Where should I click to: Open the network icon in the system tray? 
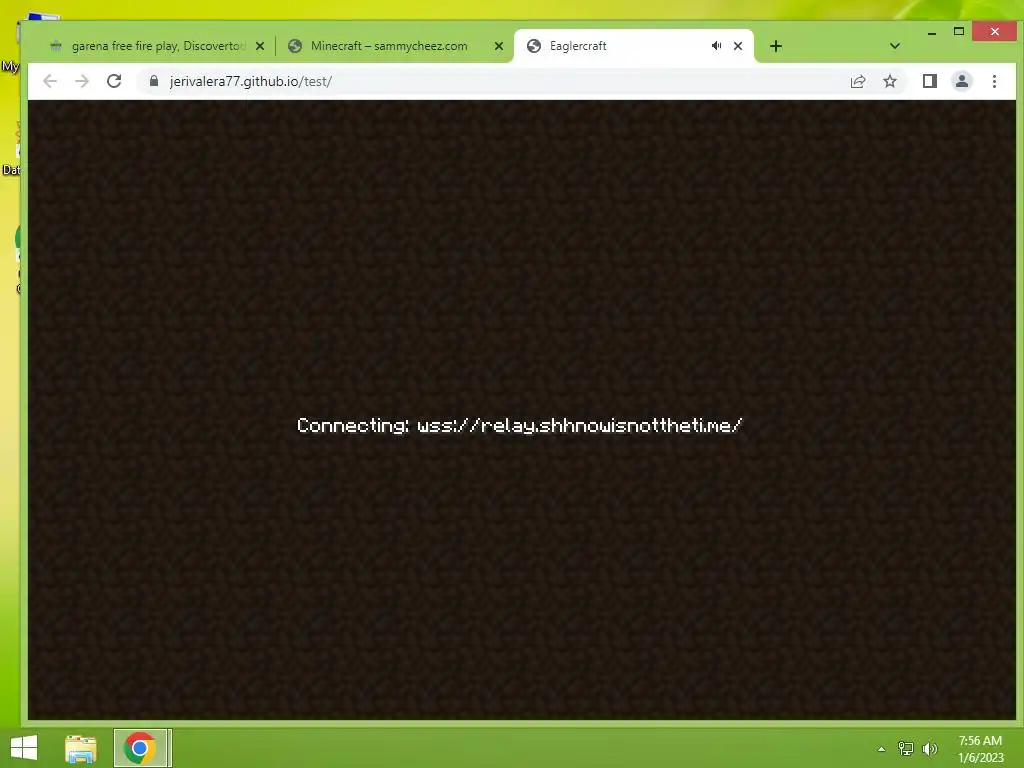pos(906,748)
